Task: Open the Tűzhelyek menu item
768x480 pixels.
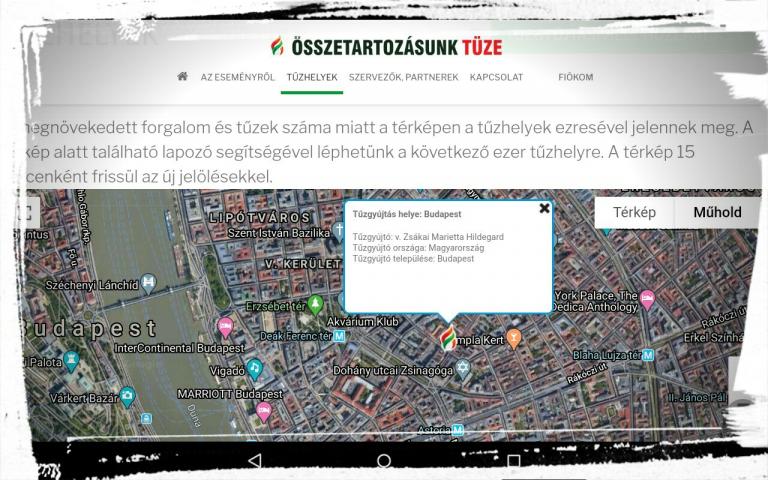Action: 311,77
